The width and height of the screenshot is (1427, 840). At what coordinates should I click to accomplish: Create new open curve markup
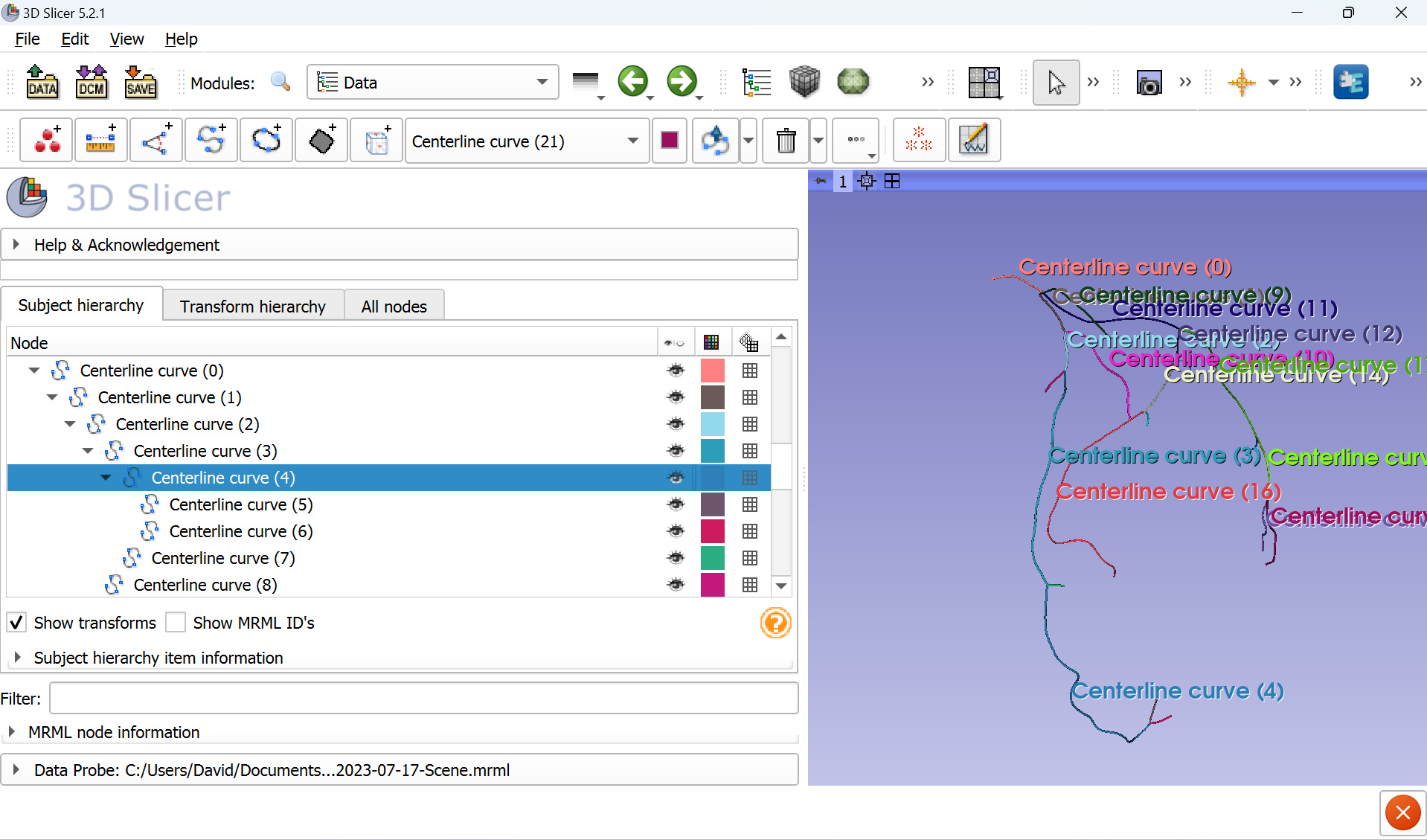[211, 140]
